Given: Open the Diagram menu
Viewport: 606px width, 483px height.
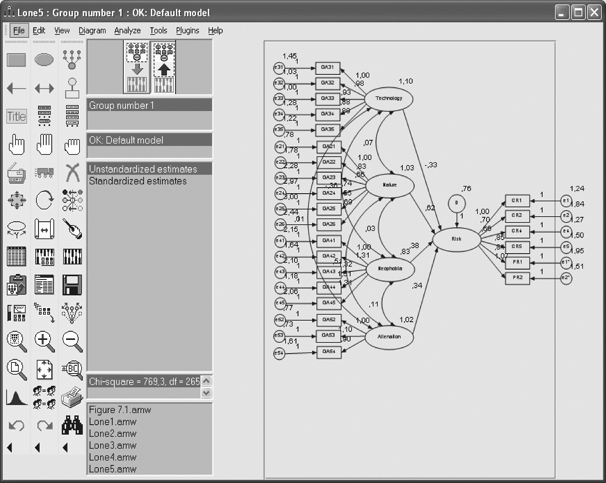Looking at the screenshot, I should point(92,31).
